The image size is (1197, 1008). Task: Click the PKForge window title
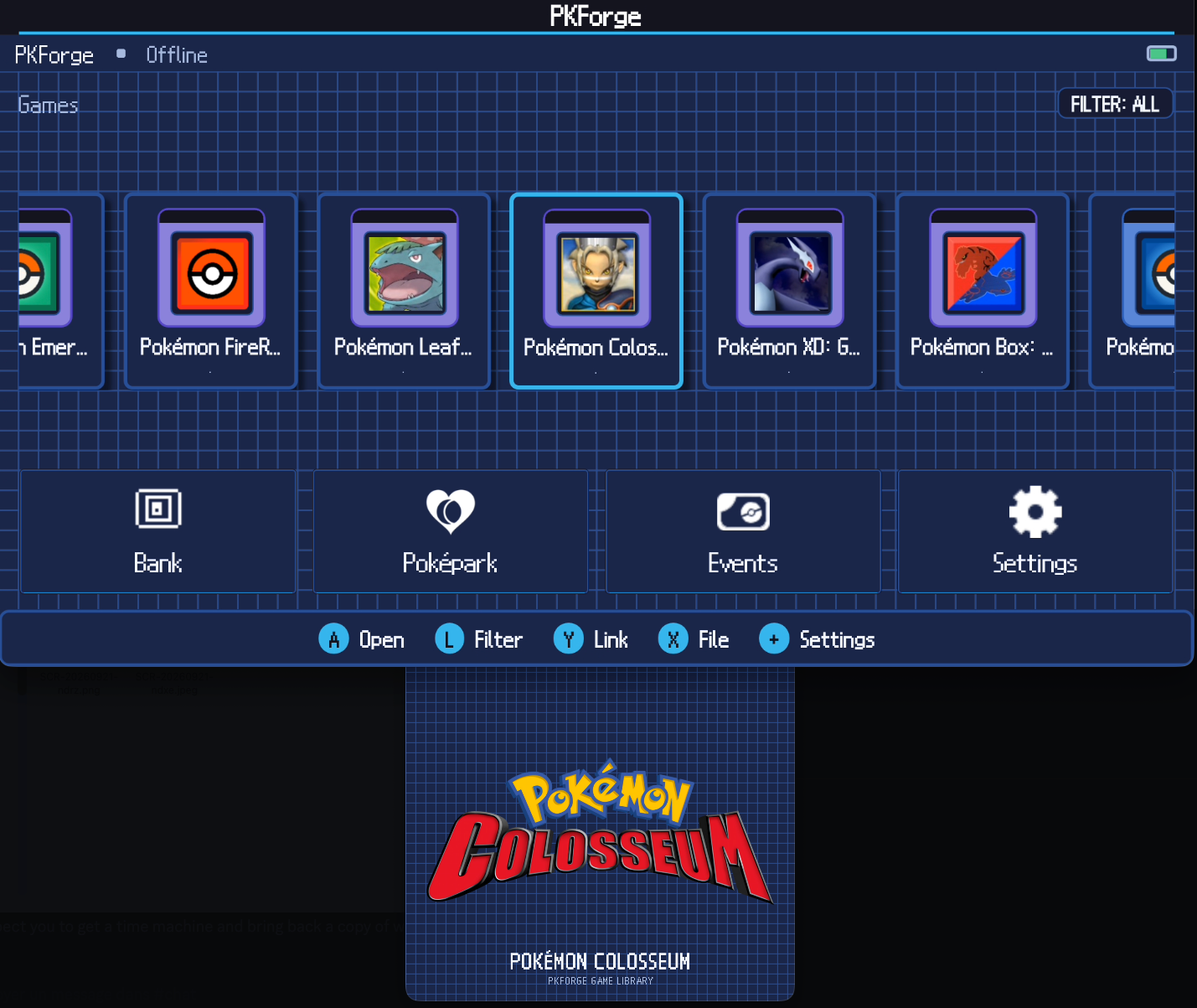coord(596,16)
